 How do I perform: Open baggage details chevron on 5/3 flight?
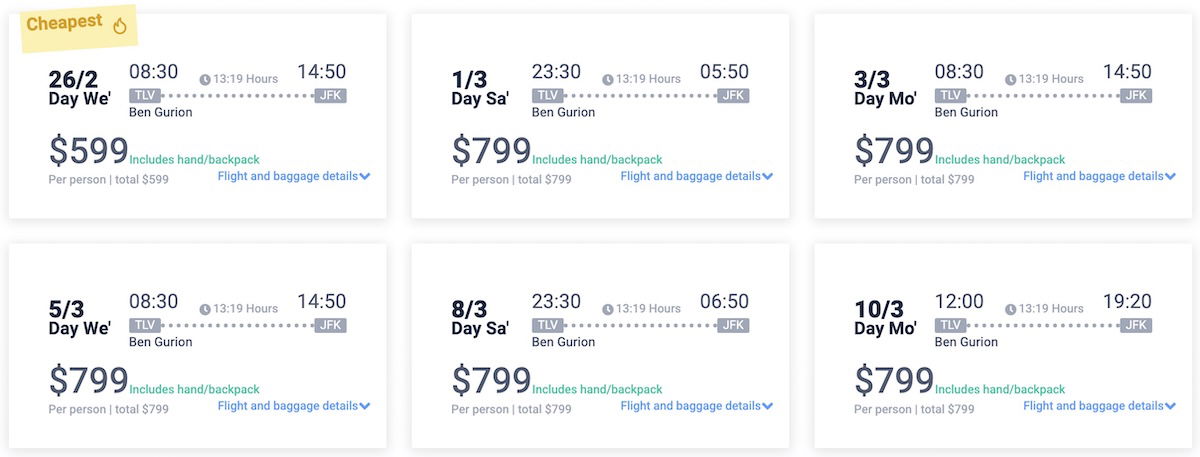coord(365,407)
